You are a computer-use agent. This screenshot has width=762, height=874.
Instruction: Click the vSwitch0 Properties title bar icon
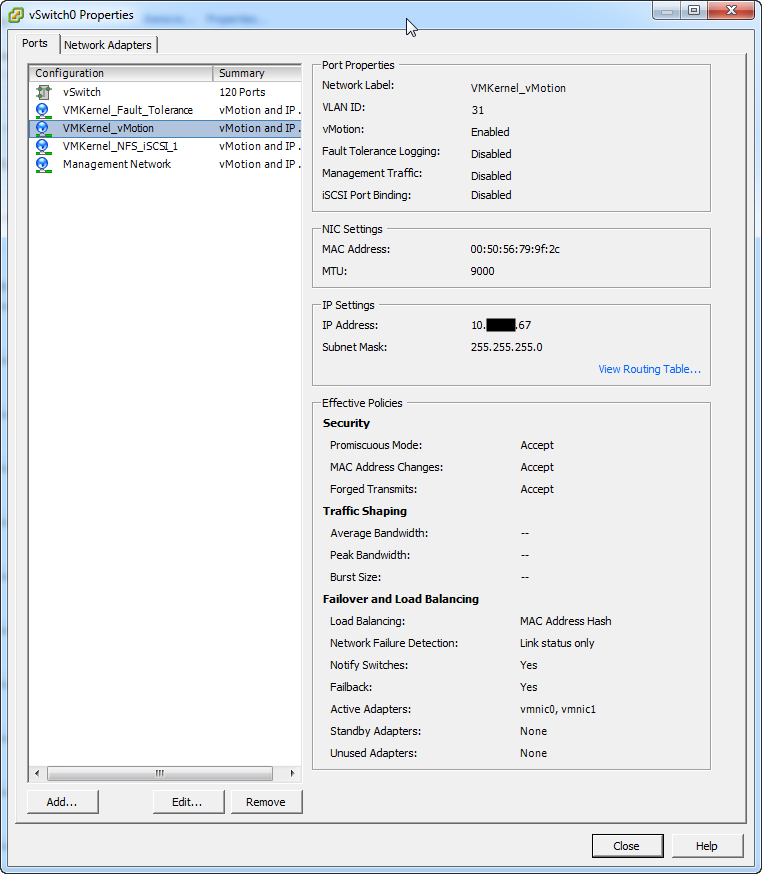16,15
